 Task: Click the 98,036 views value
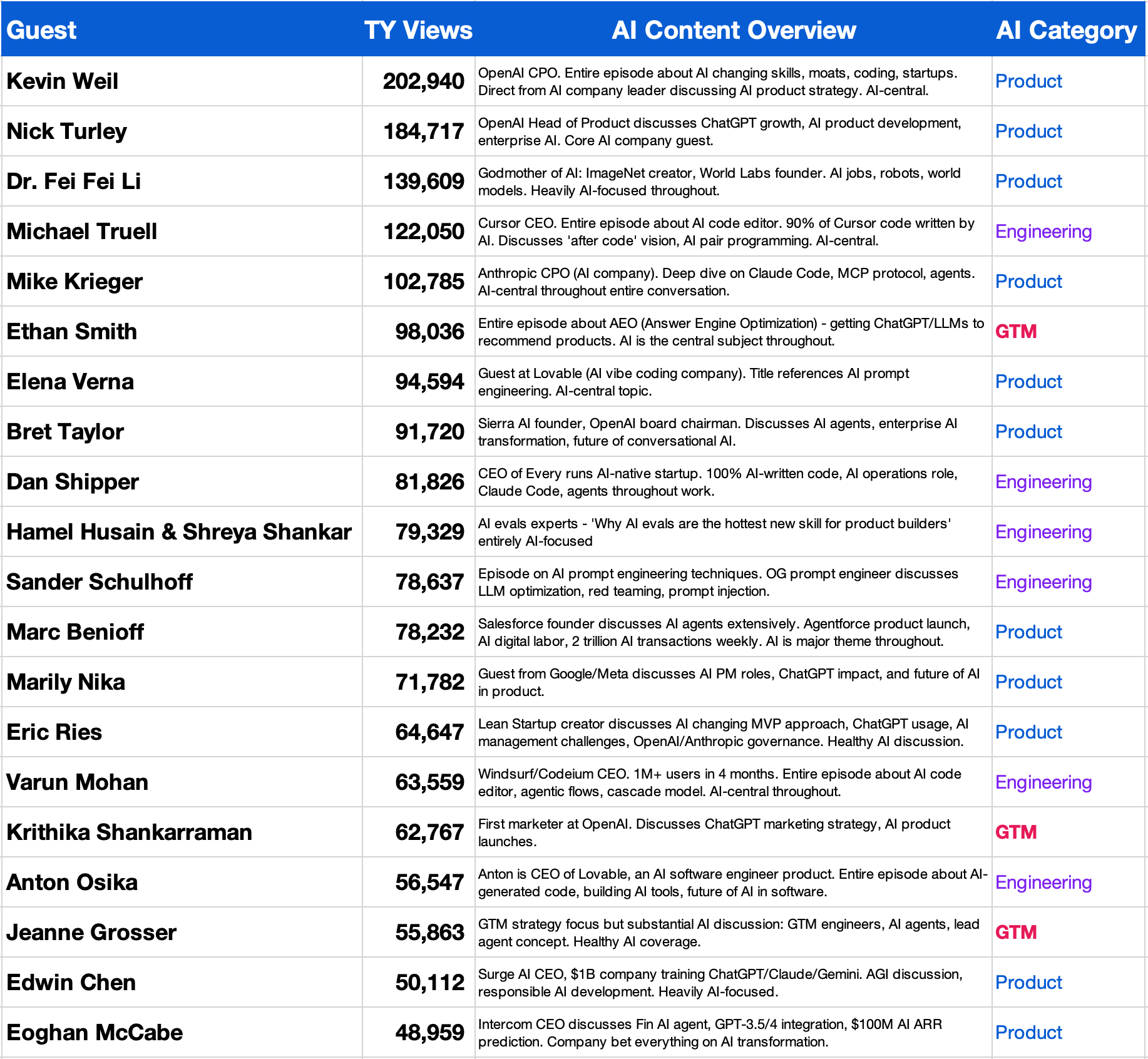[430, 332]
